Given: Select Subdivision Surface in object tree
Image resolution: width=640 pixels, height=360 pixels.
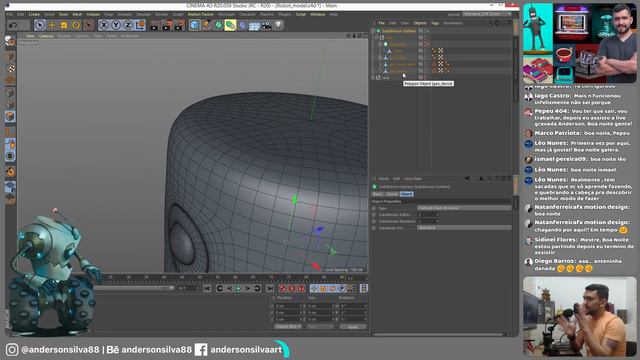Looking at the screenshot, I should (398, 31).
